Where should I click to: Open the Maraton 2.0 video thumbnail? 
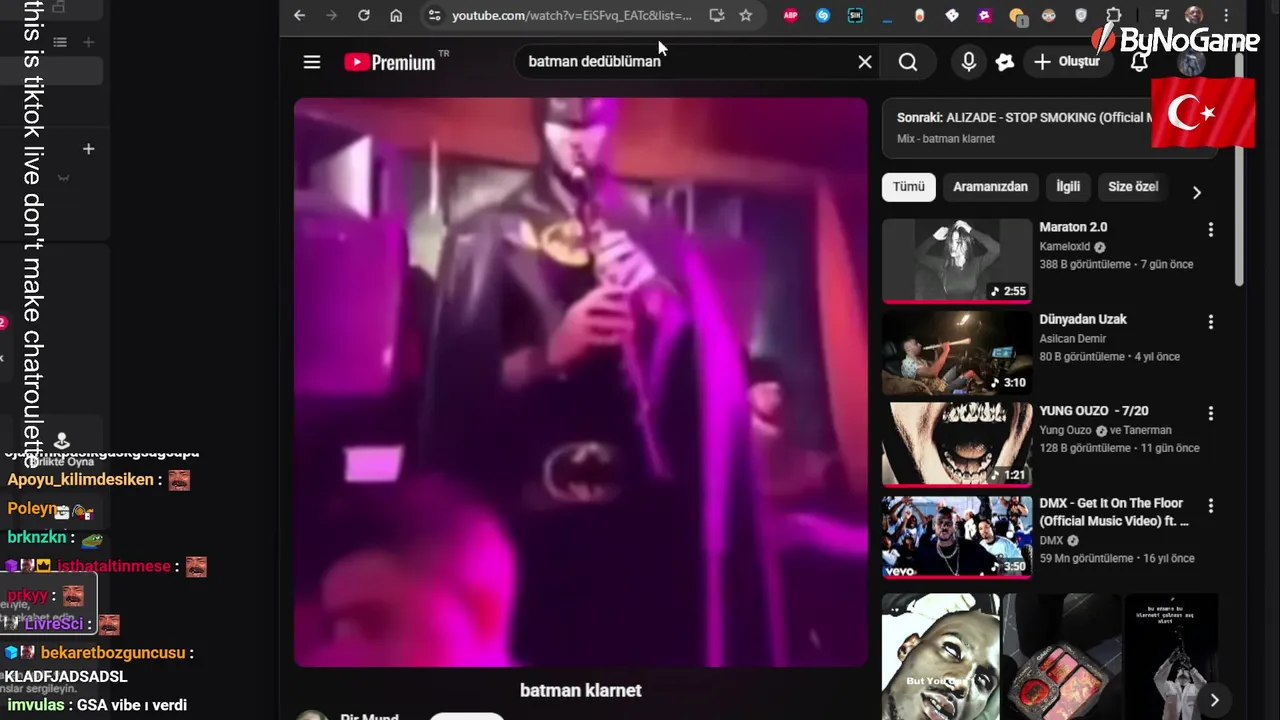(957, 261)
